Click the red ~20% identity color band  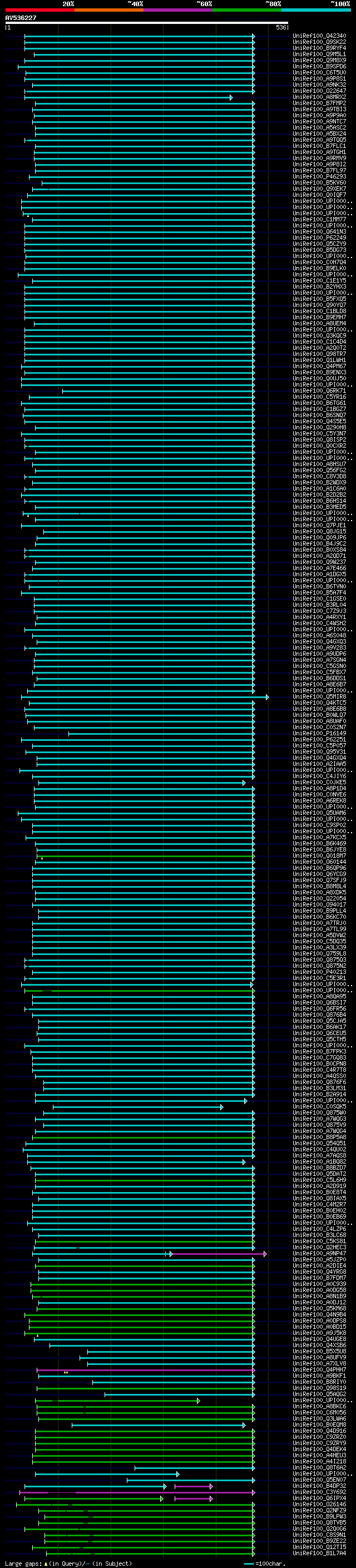39,10
